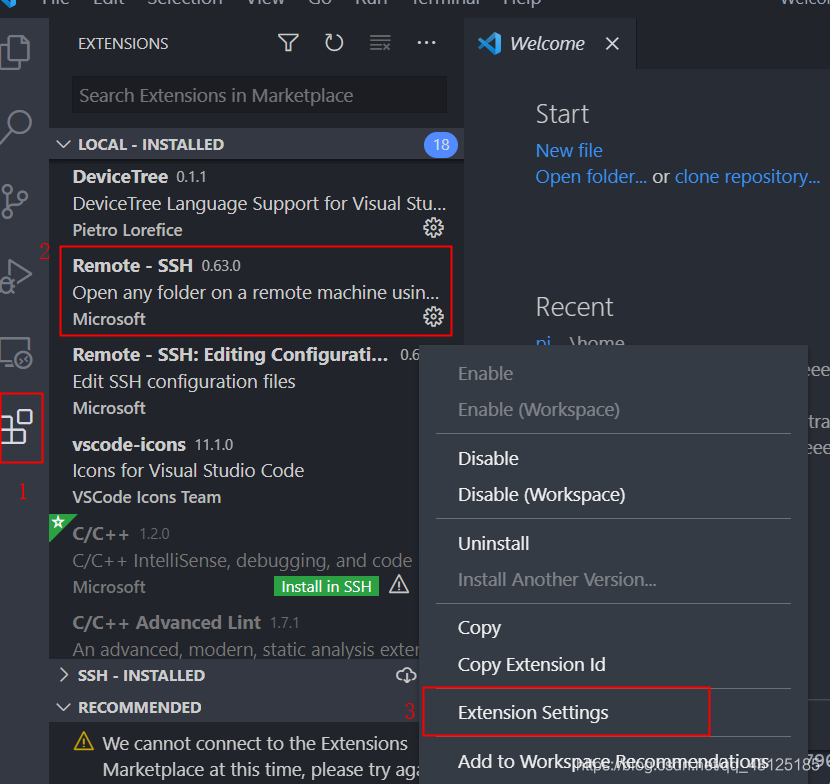The image size is (830, 784).
Task: Click cloud install icon in SSH - INSTALLED header
Action: click(406, 675)
